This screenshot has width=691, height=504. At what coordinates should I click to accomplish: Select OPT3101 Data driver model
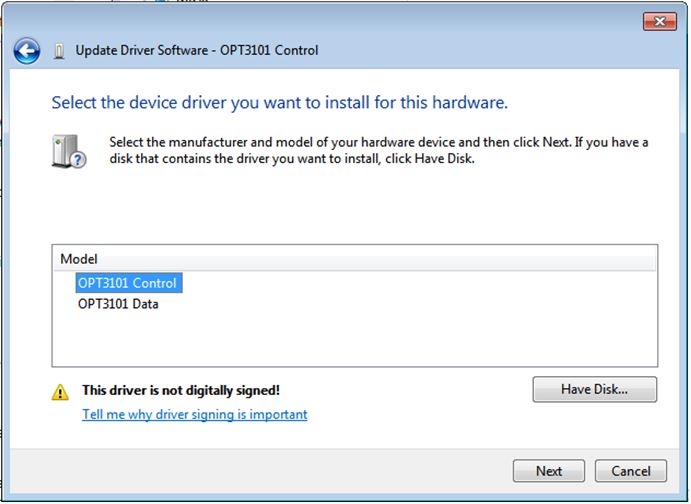118,304
